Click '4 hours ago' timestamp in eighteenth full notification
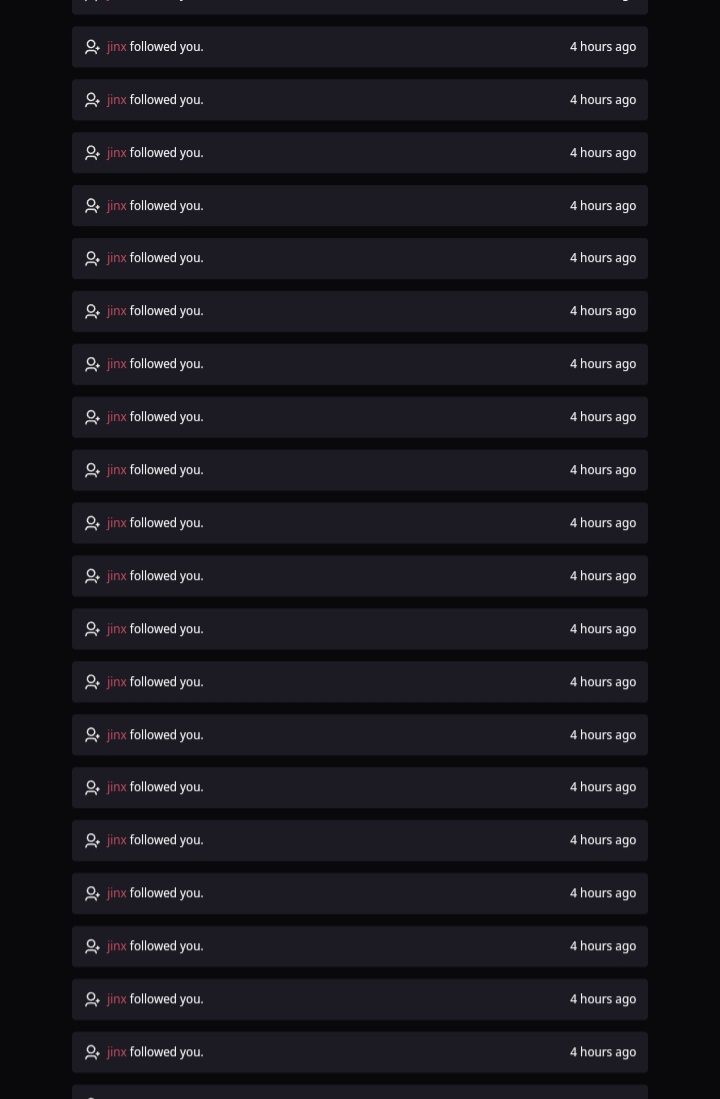 603,946
